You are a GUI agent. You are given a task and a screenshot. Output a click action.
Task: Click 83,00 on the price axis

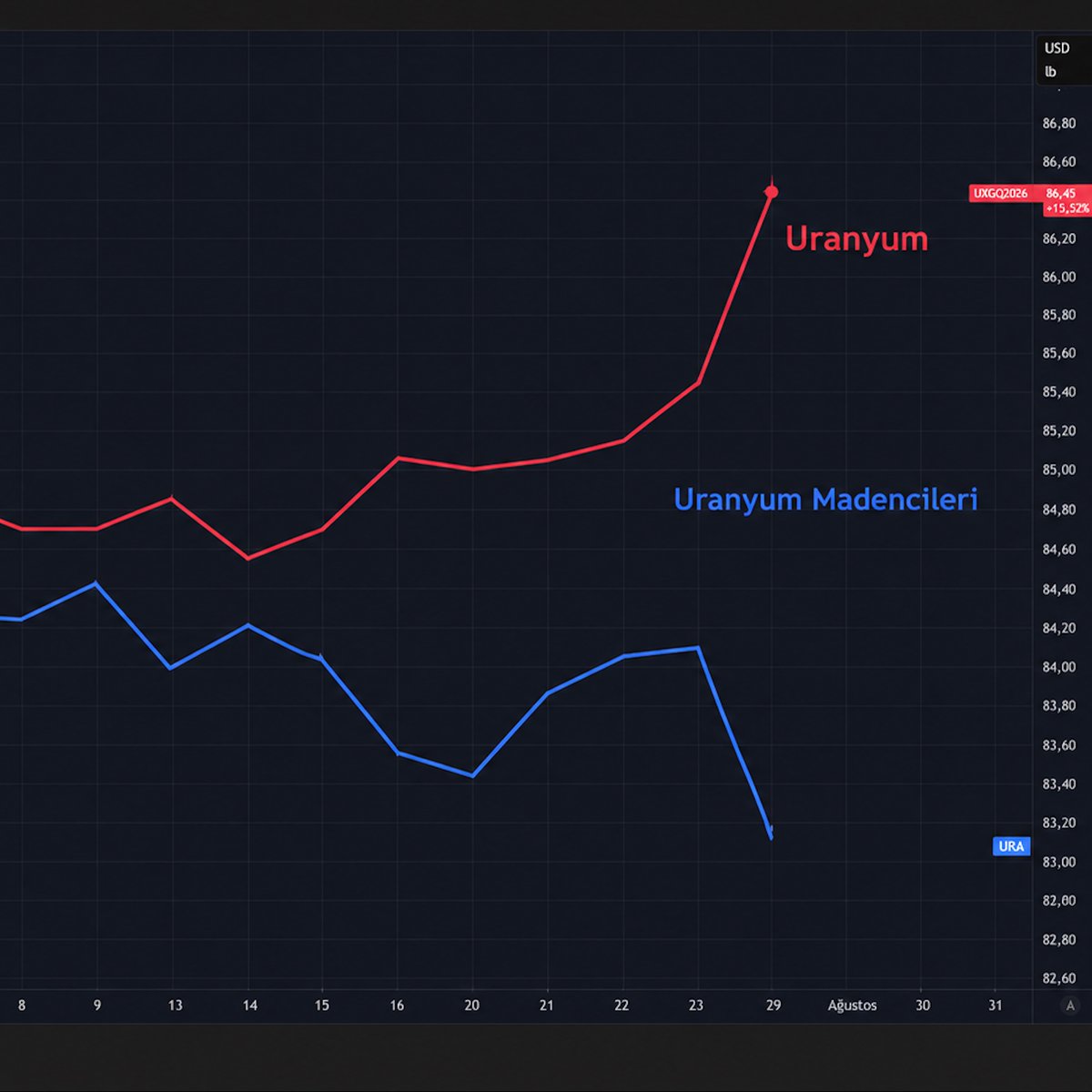coord(1059,862)
